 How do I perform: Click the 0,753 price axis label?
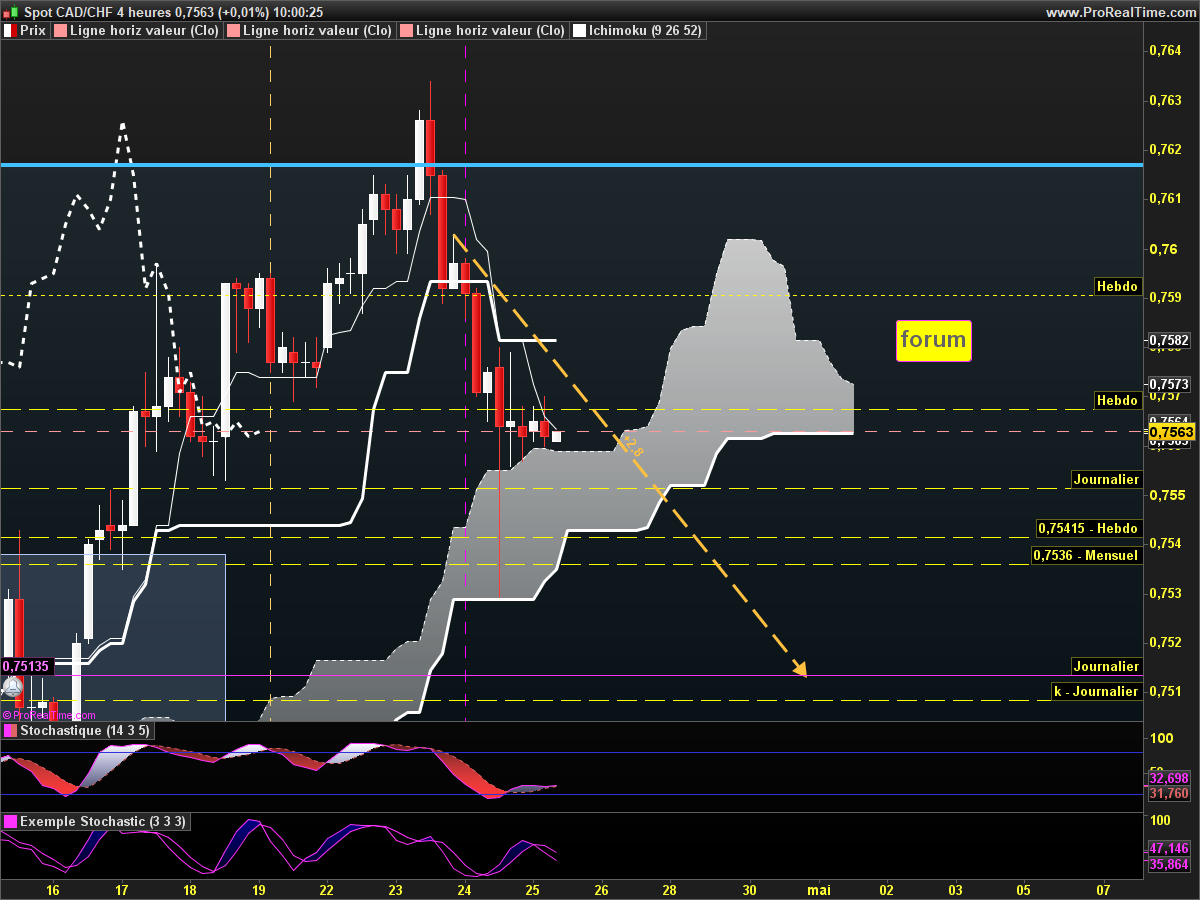(1165, 593)
